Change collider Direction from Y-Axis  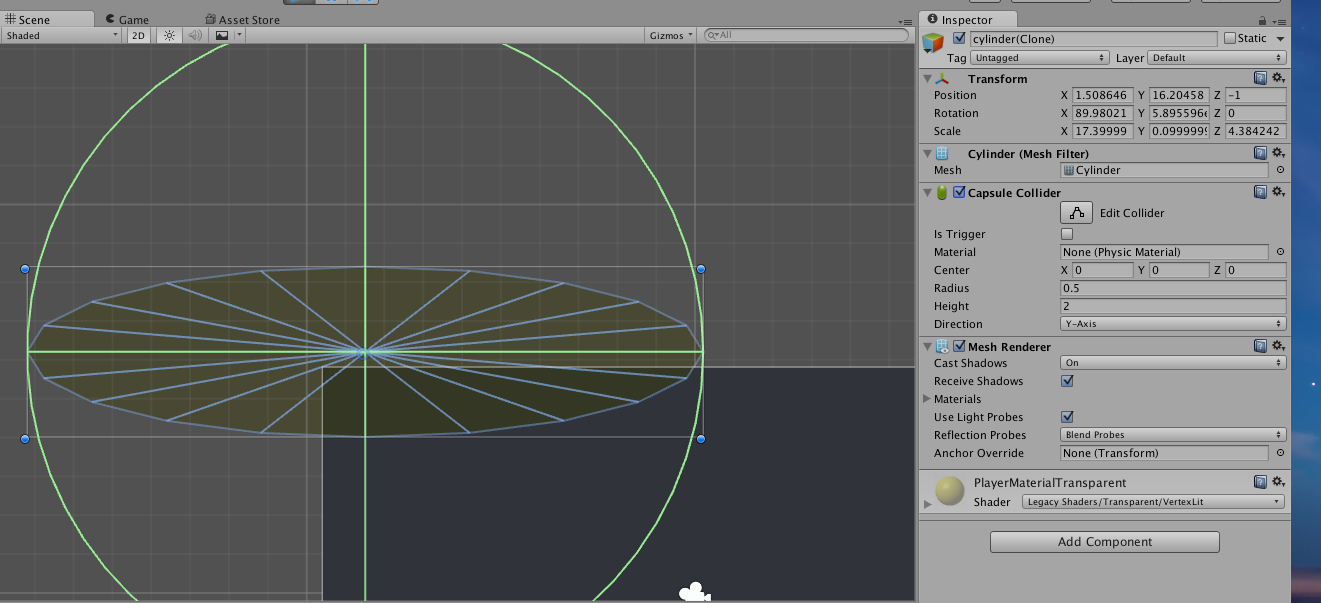click(1172, 323)
